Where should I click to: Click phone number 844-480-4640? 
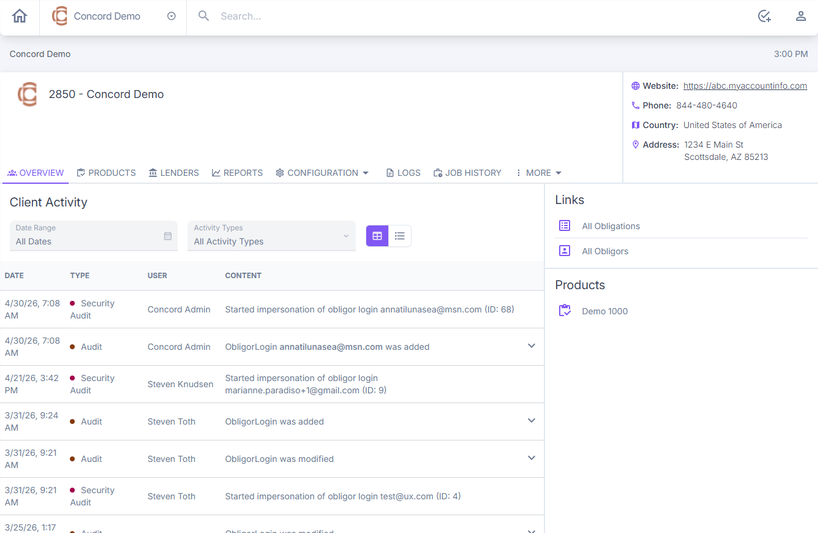706,105
